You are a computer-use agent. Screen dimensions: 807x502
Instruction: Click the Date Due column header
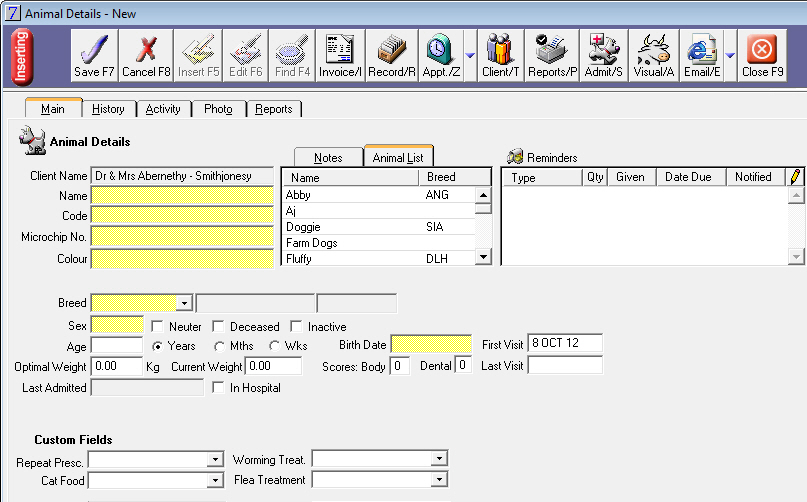(691, 177)
